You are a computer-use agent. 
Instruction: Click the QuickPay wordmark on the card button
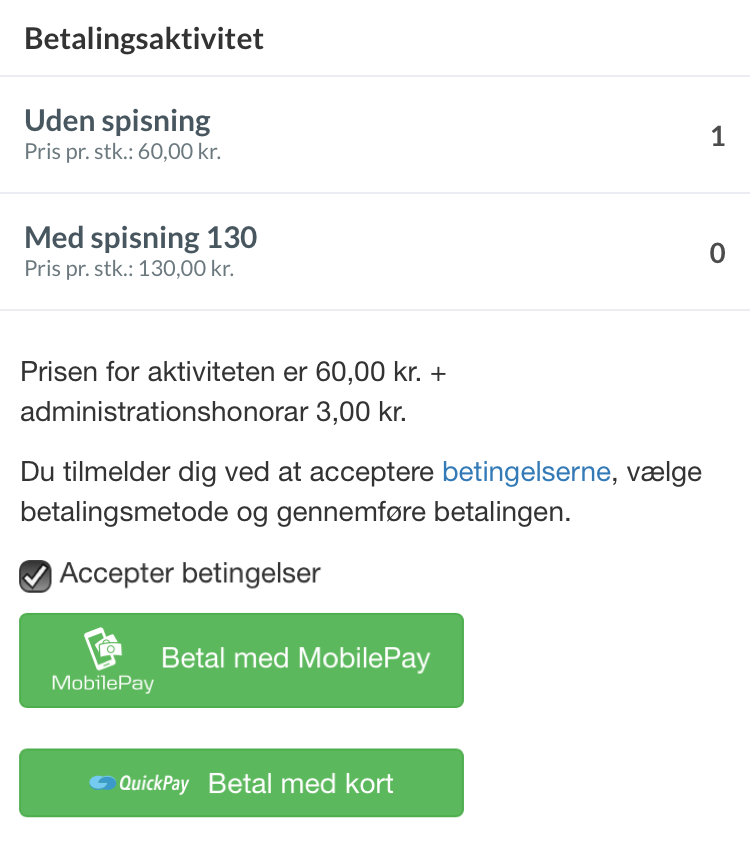pos(154,784)
